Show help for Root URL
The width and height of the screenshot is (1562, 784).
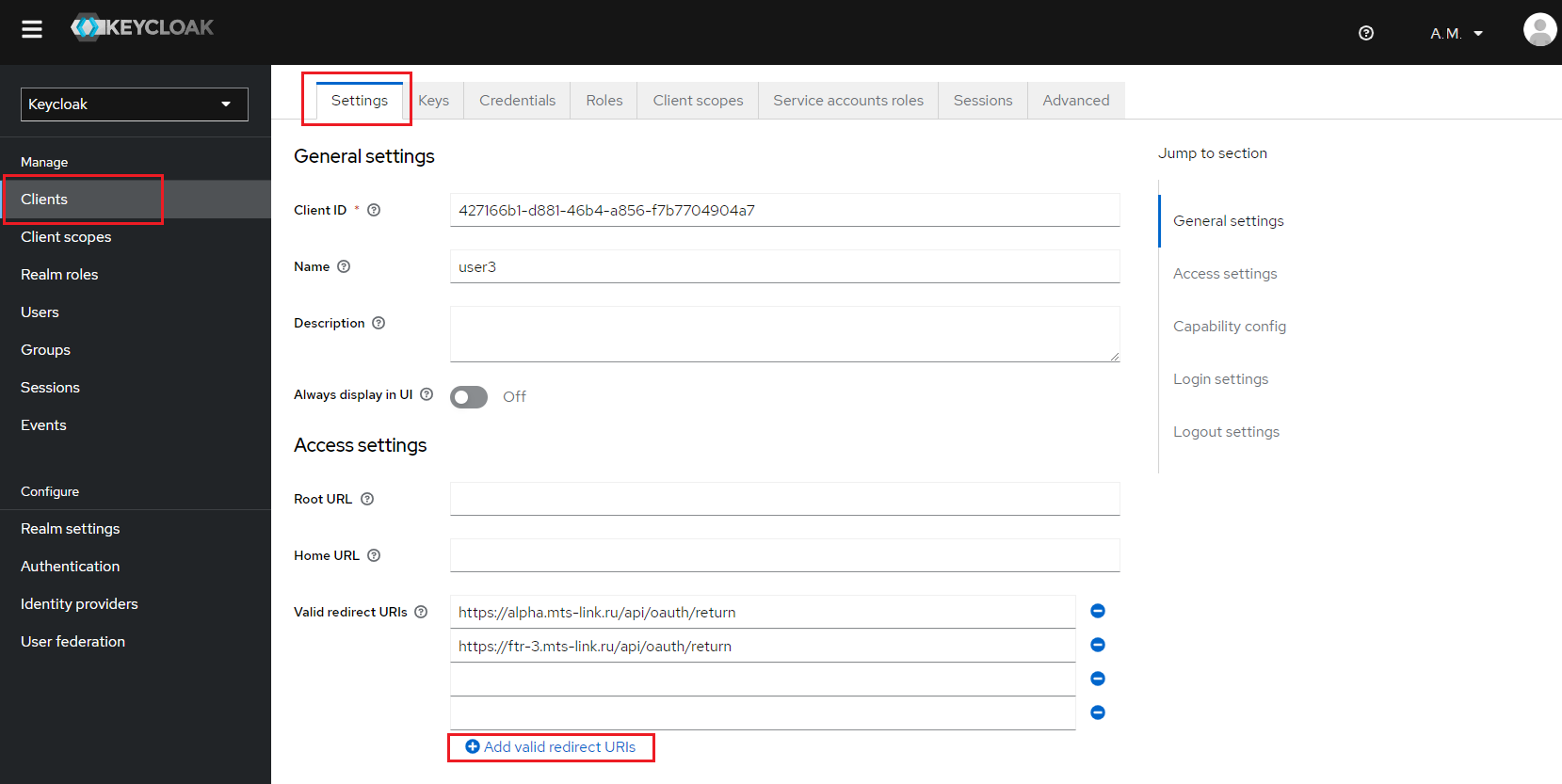[x=367, y=499]
